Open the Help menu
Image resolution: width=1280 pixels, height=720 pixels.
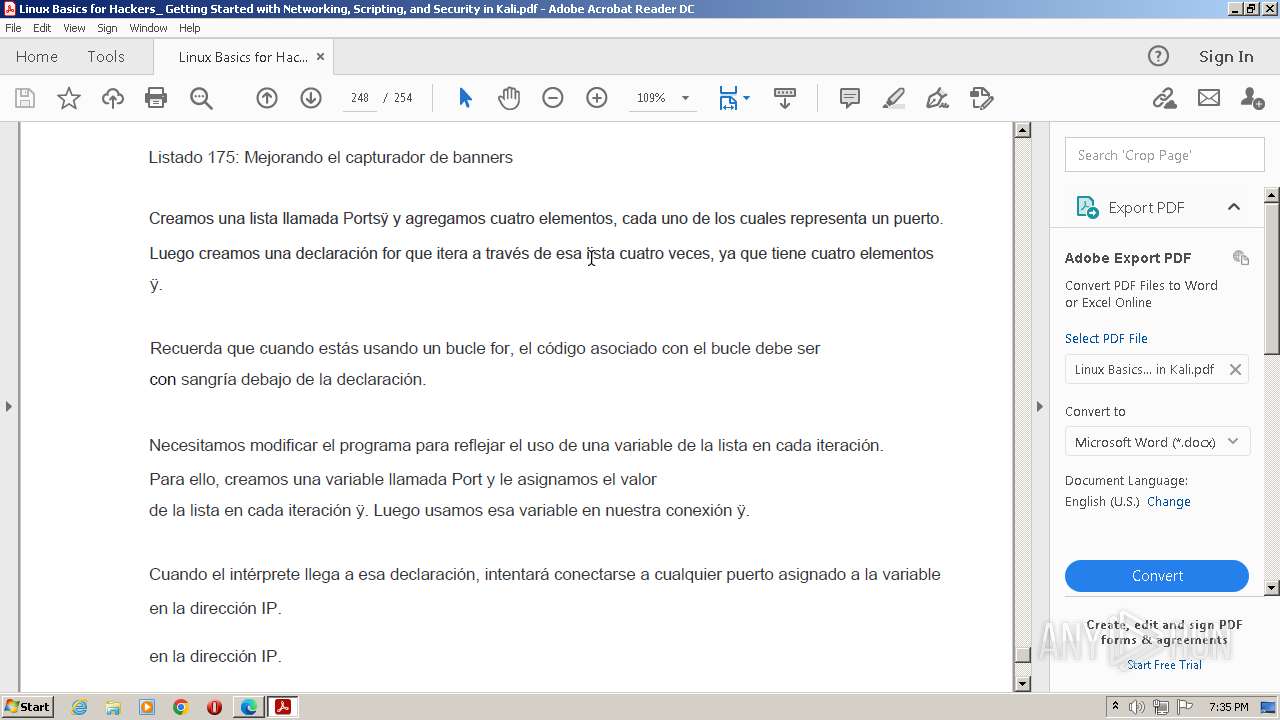[x=190, y=28]
